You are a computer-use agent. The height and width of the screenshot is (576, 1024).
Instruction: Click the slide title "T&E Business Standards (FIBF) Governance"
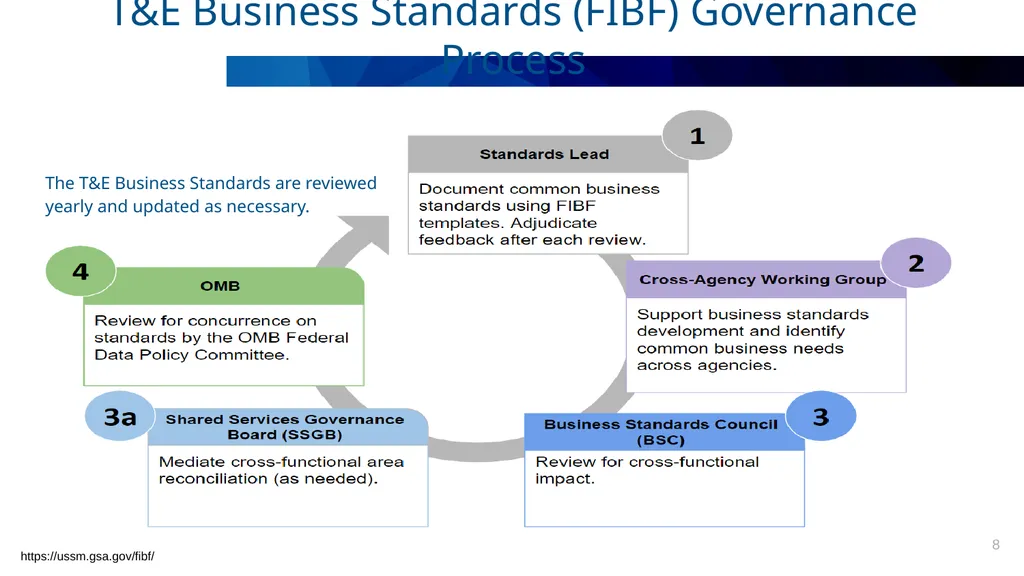pyautogui.click(x=515, y=14)
